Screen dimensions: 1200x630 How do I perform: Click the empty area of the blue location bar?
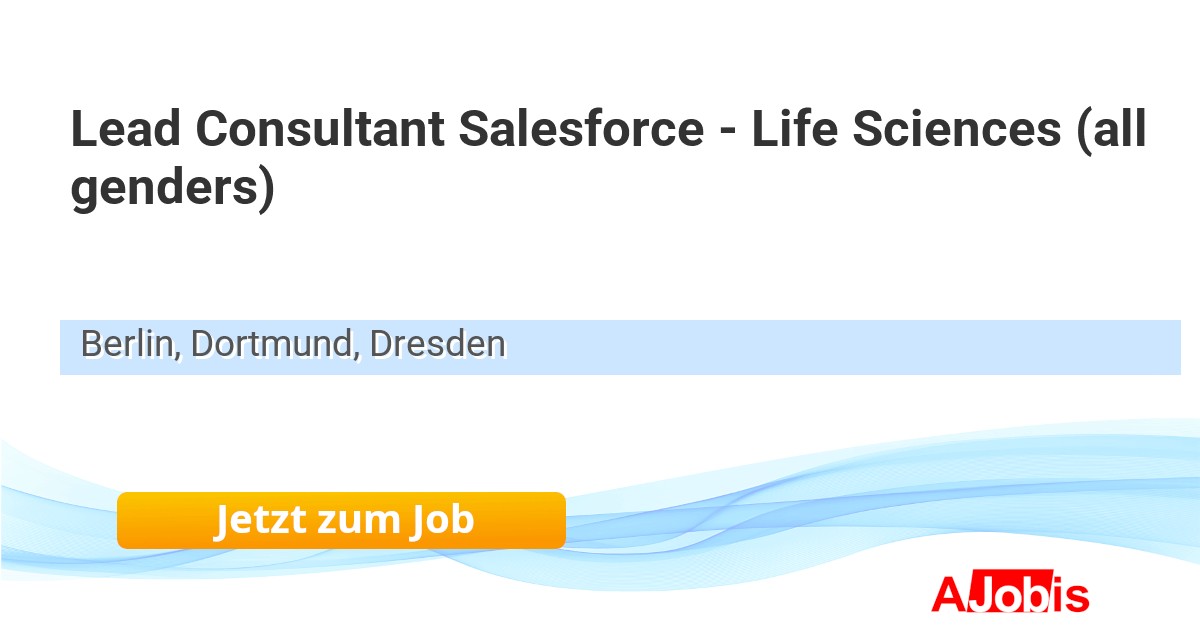[x=840, y=347]
